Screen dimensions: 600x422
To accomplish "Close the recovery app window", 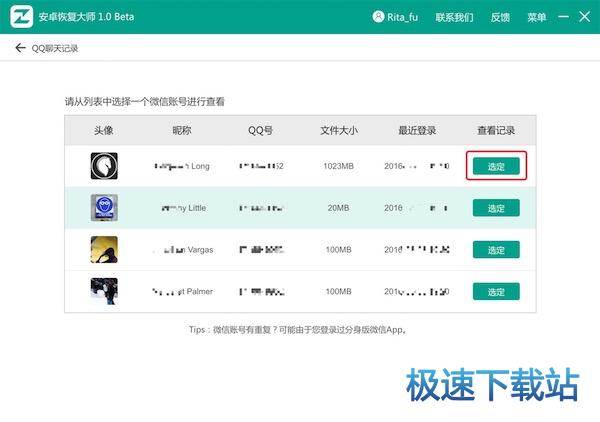I will click(584, 16).
